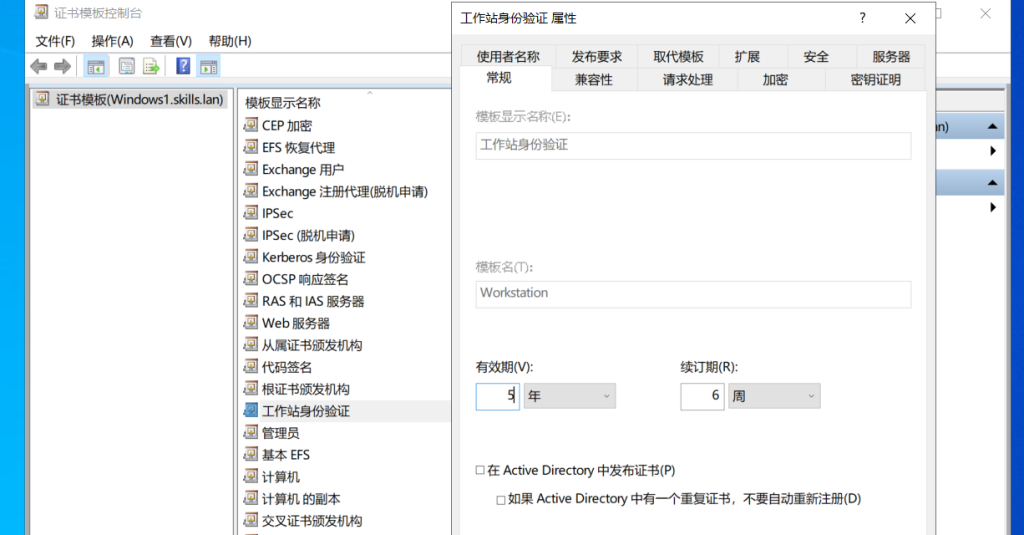This screenshot has height=535, width=1024.
Task: Click the 模板显示名称 column header
Action: [x=283, y=103]
